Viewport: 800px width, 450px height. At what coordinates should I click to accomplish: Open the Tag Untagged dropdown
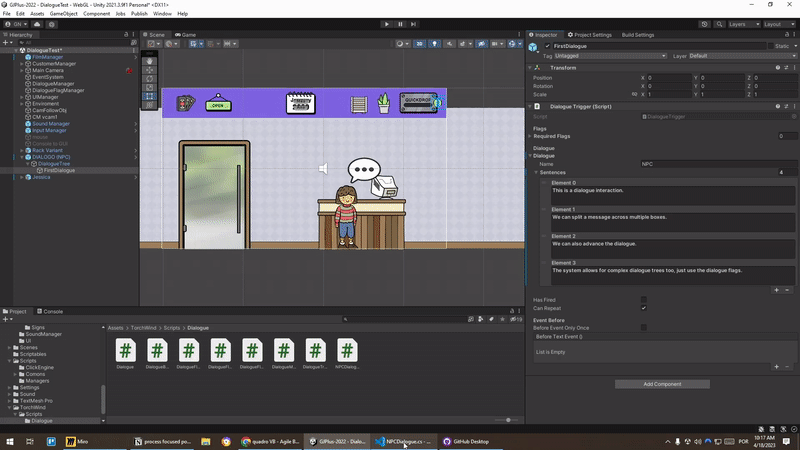[610, 56]
